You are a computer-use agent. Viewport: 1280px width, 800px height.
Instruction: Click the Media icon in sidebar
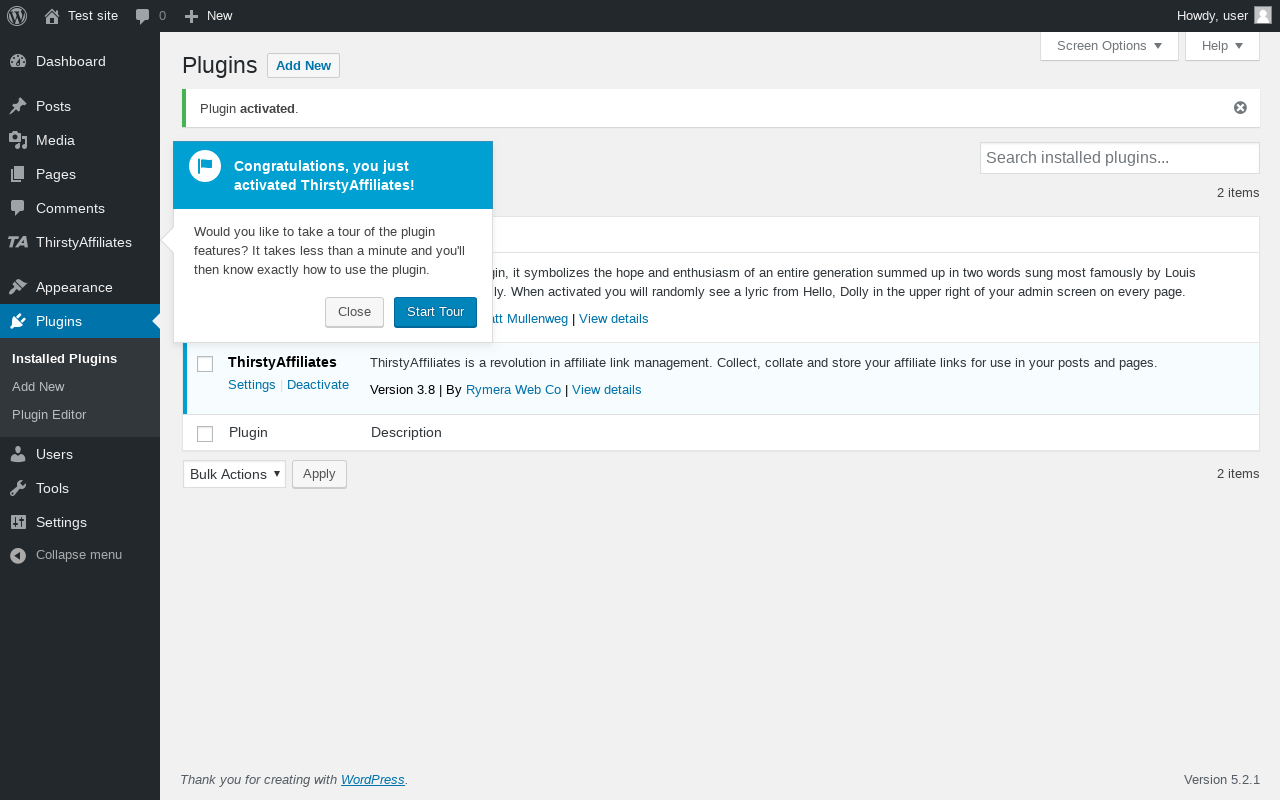[18, 140]
